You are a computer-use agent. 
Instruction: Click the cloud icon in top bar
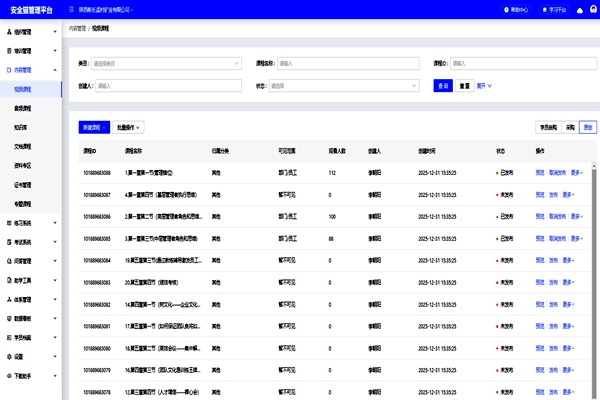tap(580, 9)
